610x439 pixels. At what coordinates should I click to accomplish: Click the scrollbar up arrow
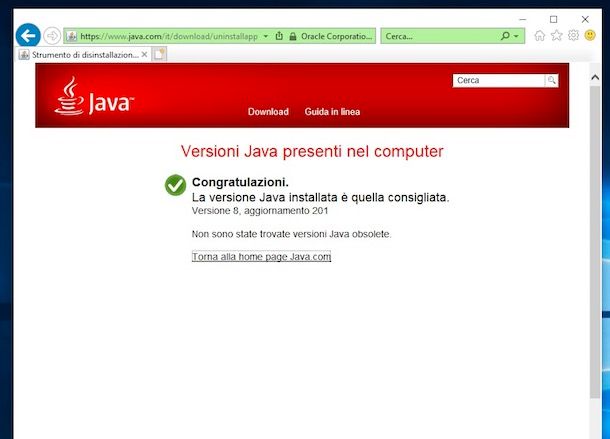point(595,77)
